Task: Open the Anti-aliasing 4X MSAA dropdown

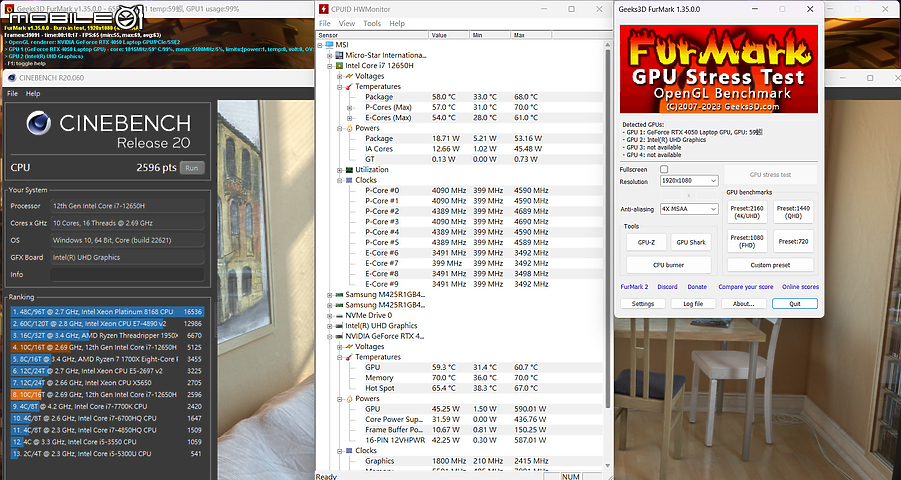Action: 689,209
